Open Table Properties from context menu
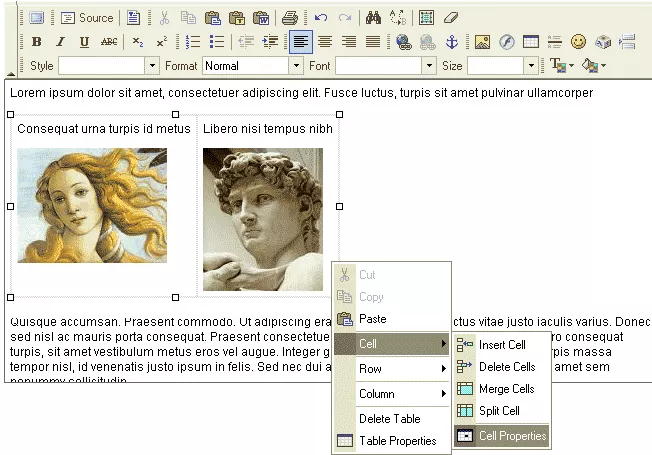The image size is (652, 455). (x=392, y=441)
